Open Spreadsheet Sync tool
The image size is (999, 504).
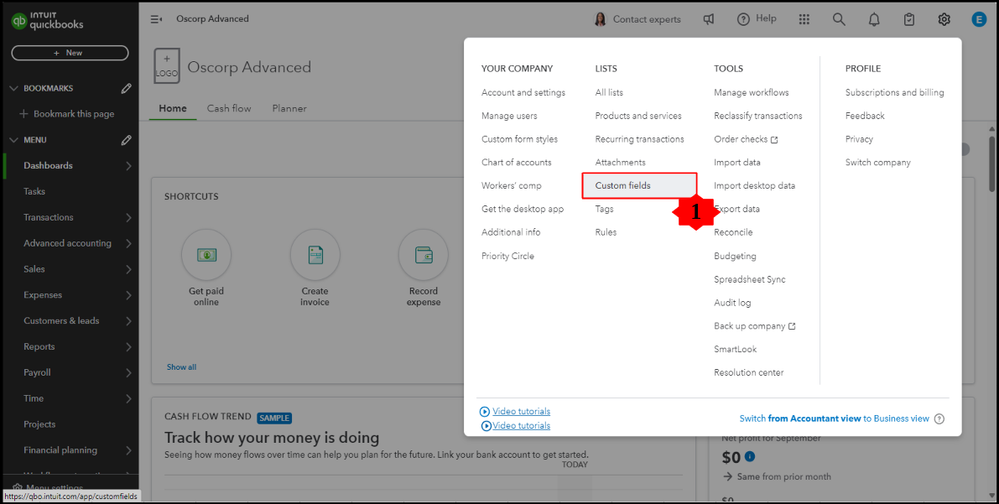pyautogui.click(x=749, y=280)
